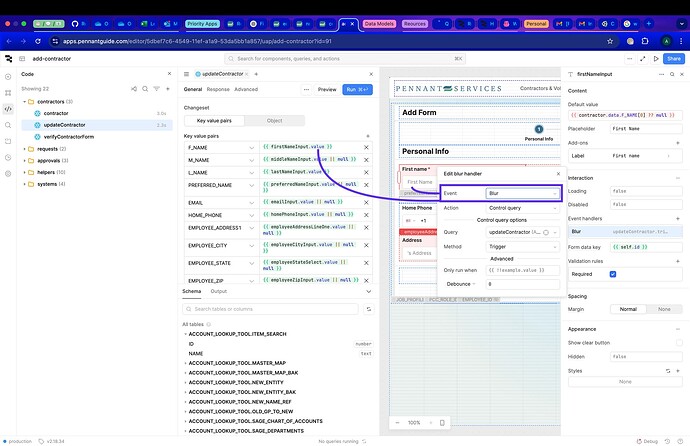Set Margin to None

tap(664, 309)
